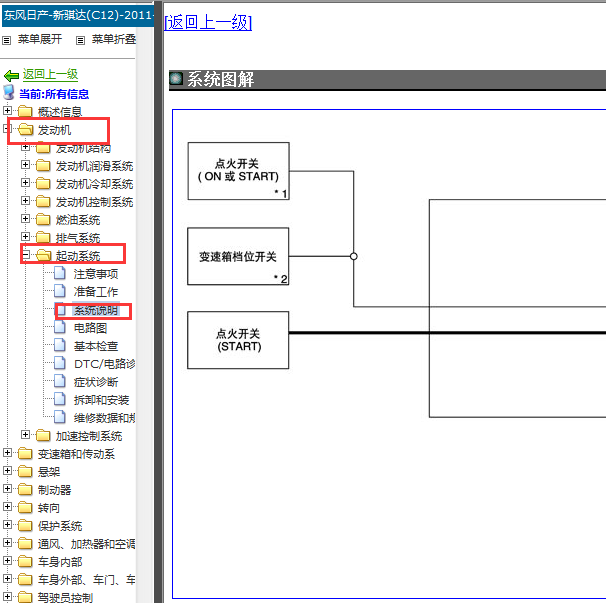This screenshot has height=603, width=606.
Task: Click 菜单折叠 to collapse all menus
Action: click(114, 39)
